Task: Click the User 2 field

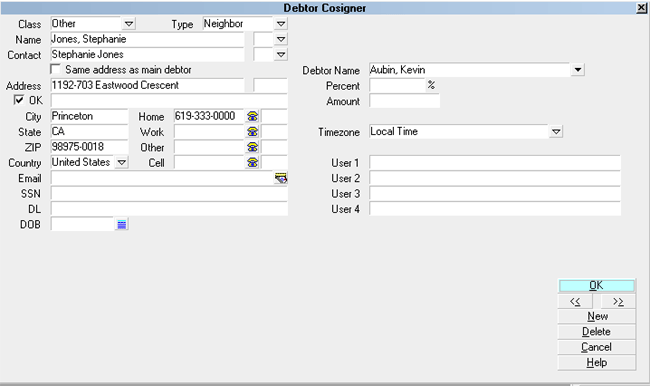Action: [x=495, y=178]
